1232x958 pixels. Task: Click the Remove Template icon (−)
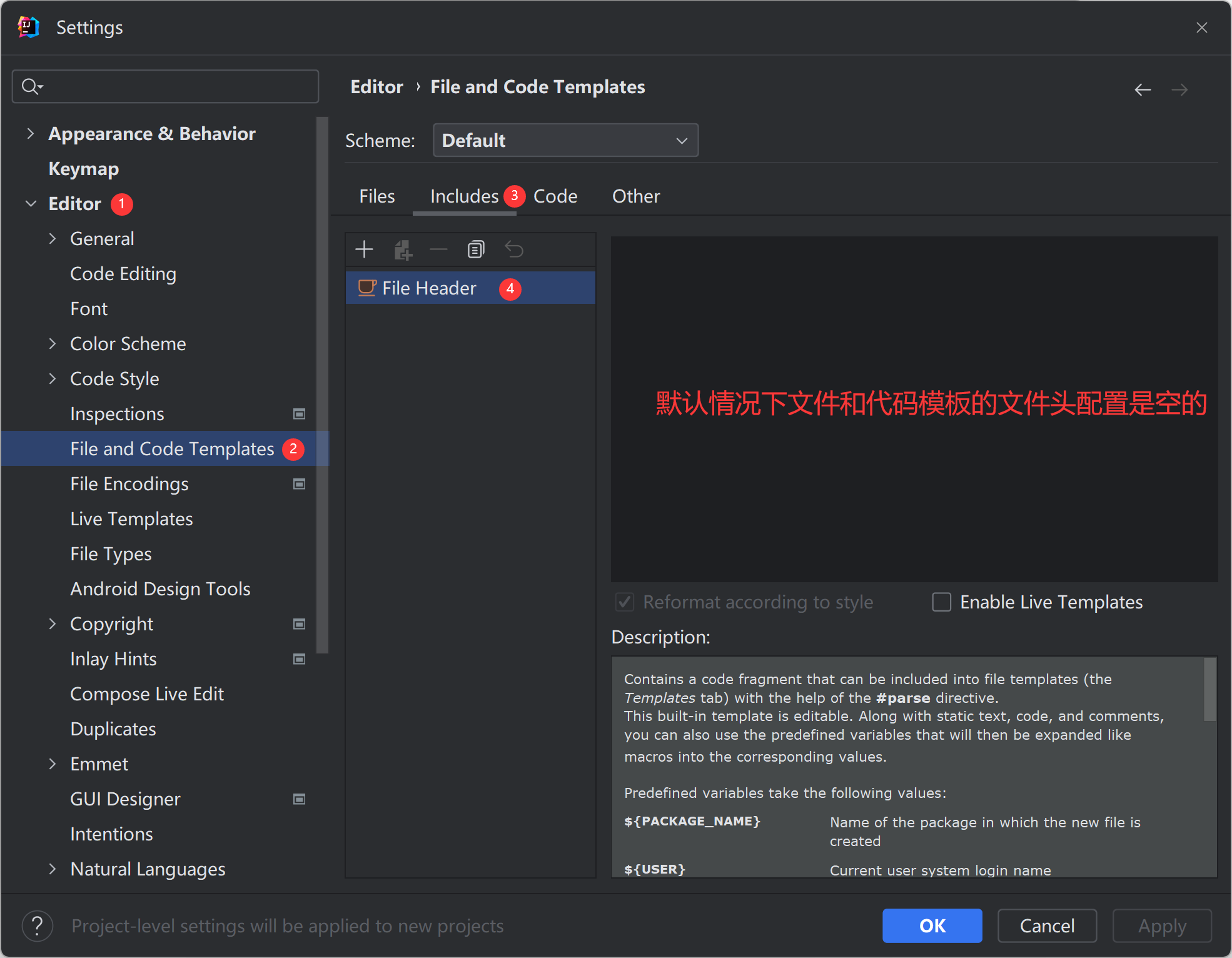click(x=438, y=249)
